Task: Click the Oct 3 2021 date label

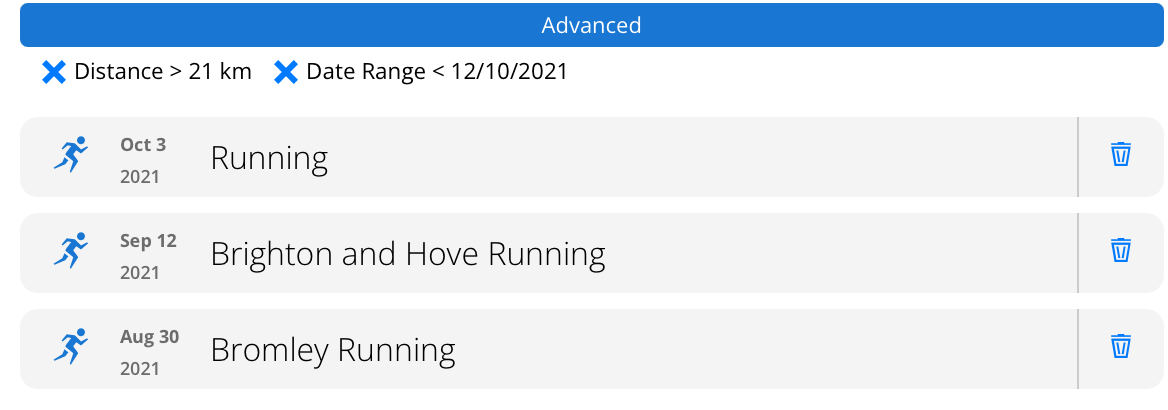Action: 143,160
